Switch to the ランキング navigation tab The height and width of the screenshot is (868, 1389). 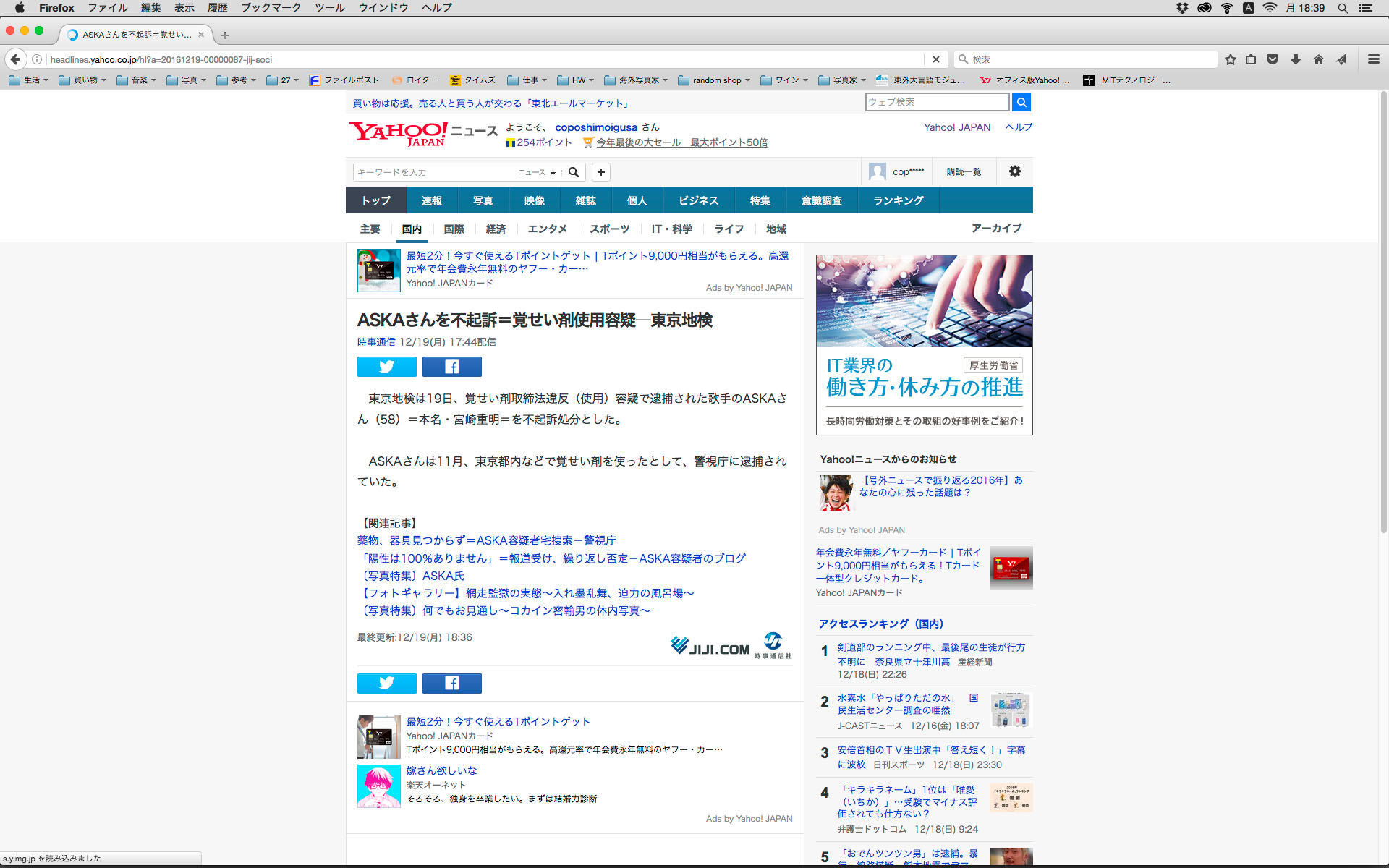(x=898, y=200)
